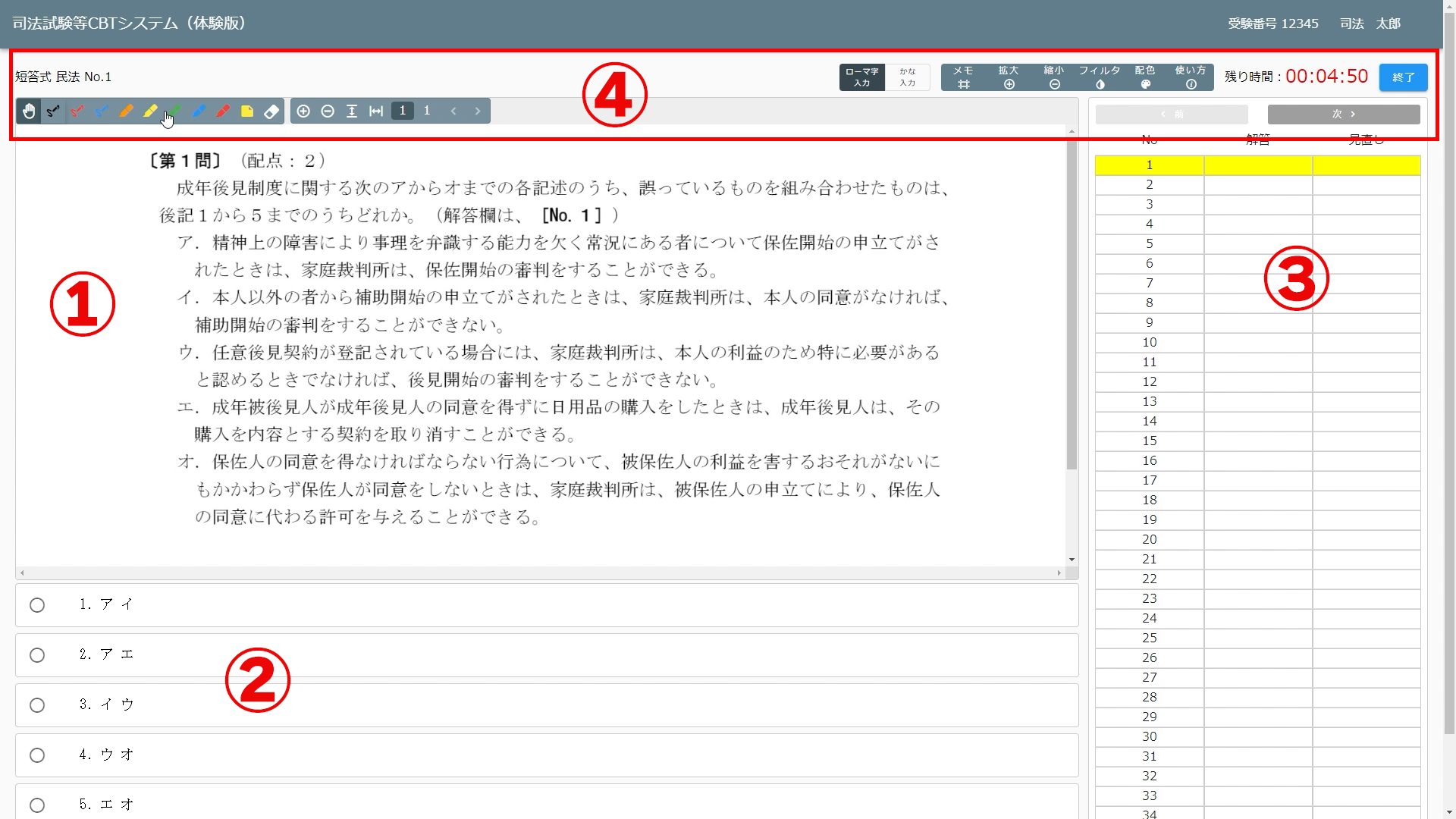This screenshot has width=1456, height=819.
Task: Choose answer option 4. ウ オ
Action: (37, 755)
